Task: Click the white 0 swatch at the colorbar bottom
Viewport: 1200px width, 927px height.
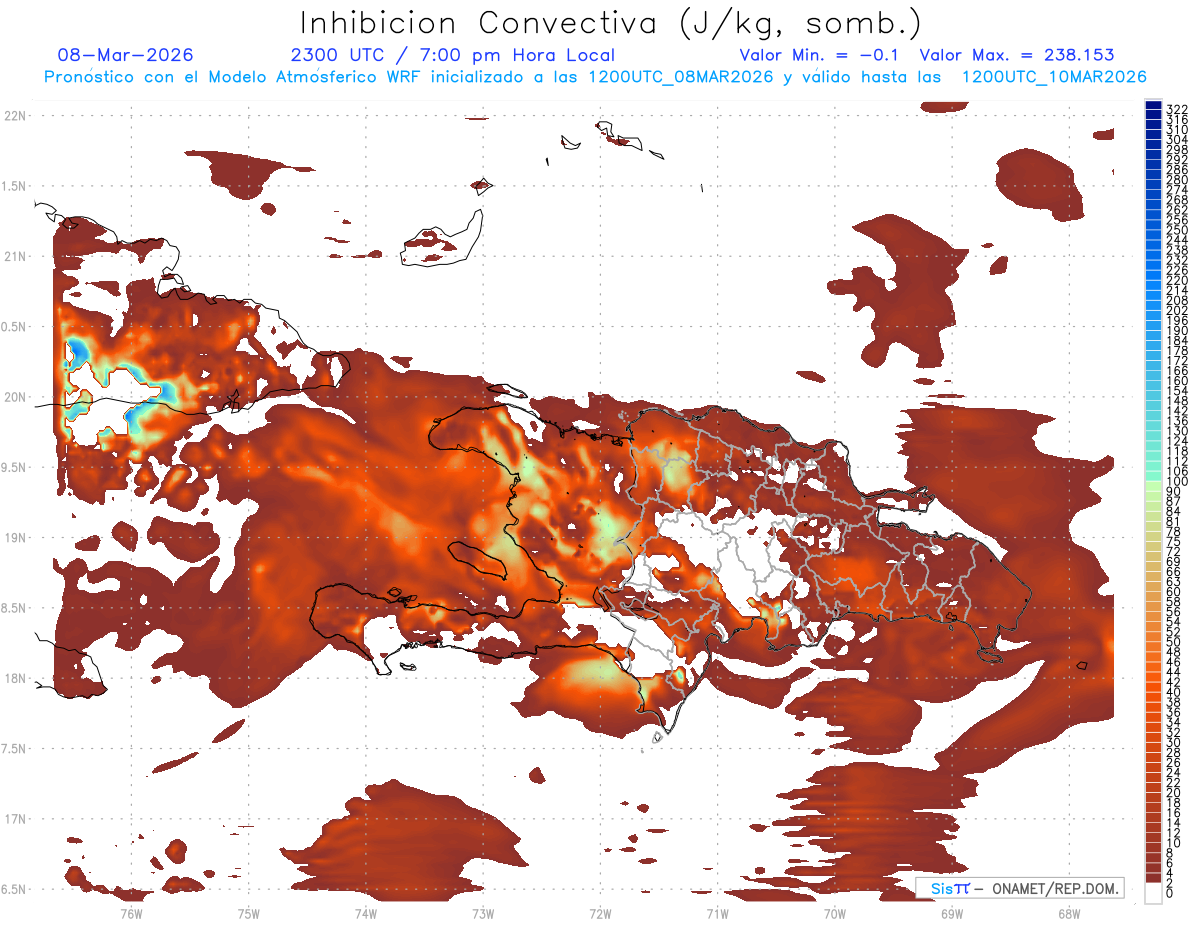Action: [1153, 893]
